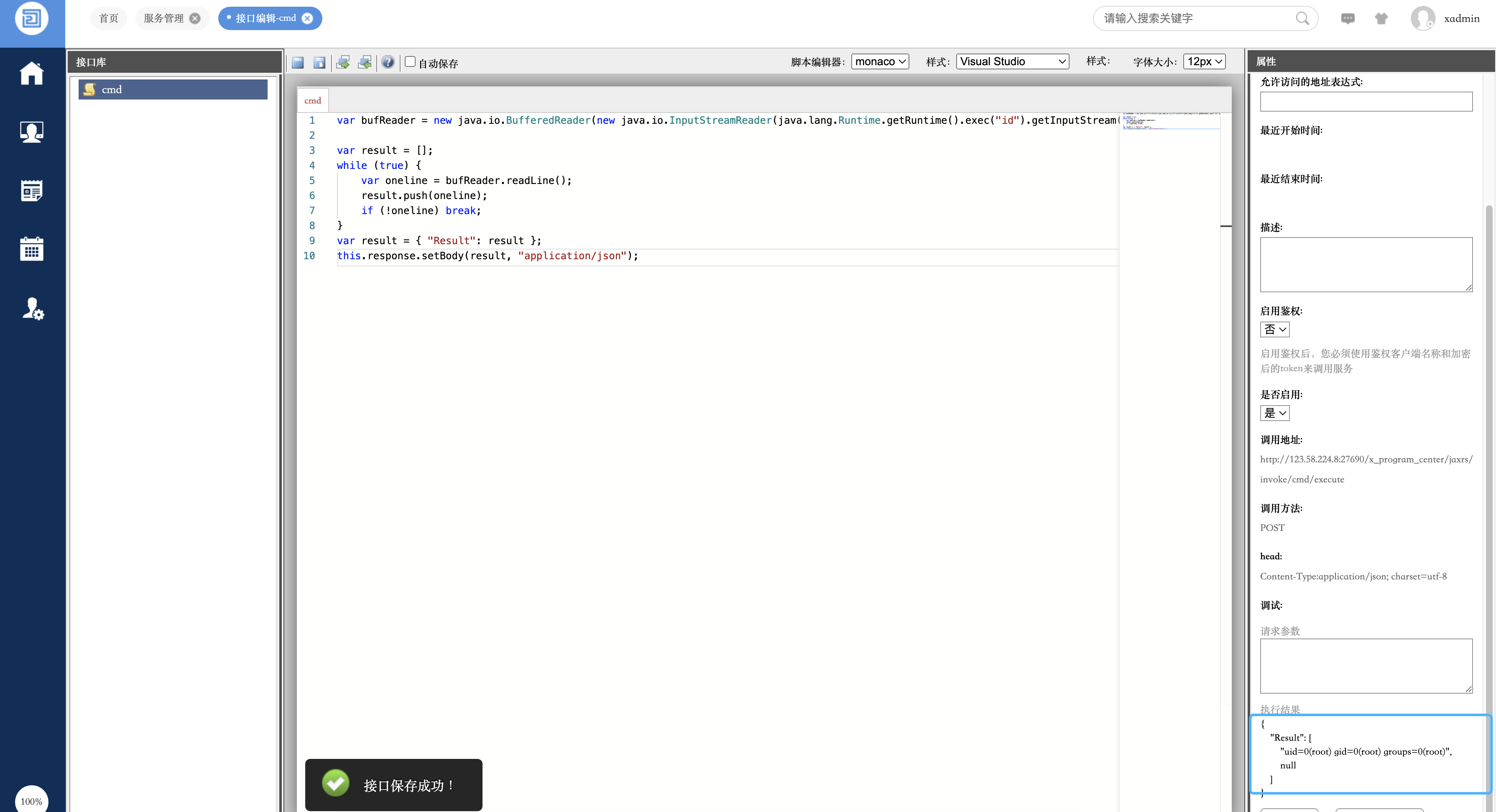Click the save interface floppy icon
Image resolution: width=1496 pixels, height=812 pixels.
click(x=298, y=62)
